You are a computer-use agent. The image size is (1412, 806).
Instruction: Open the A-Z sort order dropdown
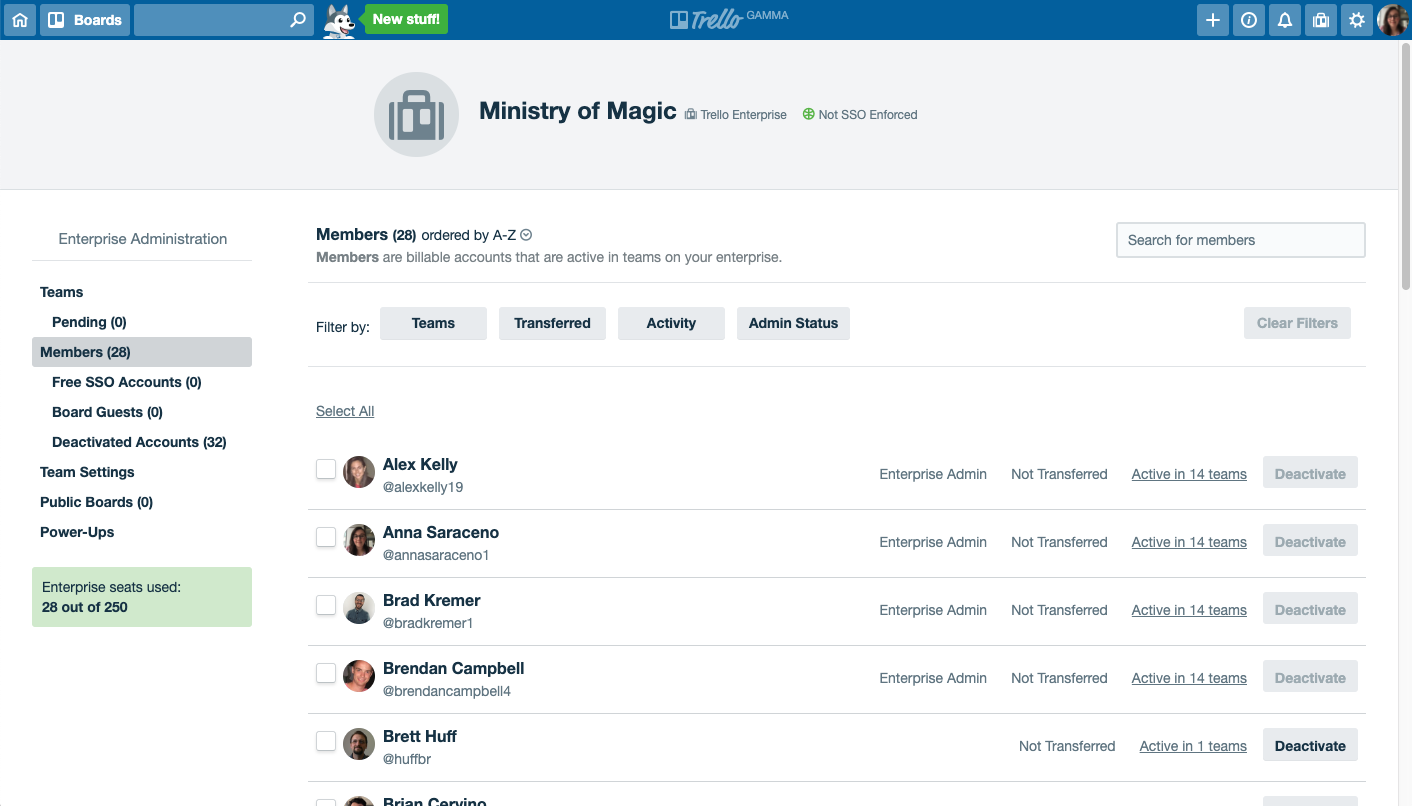526,236
